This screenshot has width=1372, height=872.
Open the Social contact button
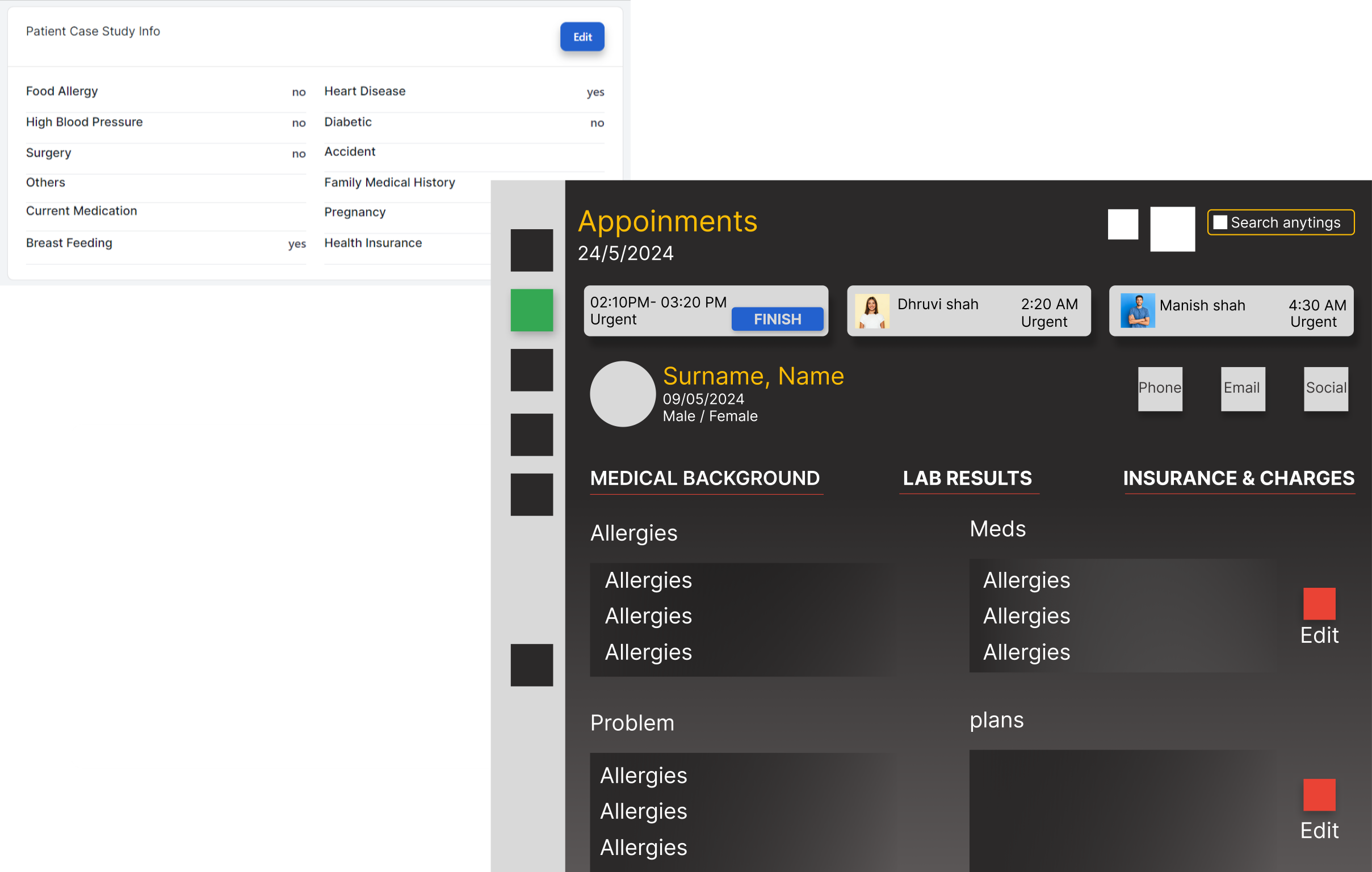pos(1325,388)
